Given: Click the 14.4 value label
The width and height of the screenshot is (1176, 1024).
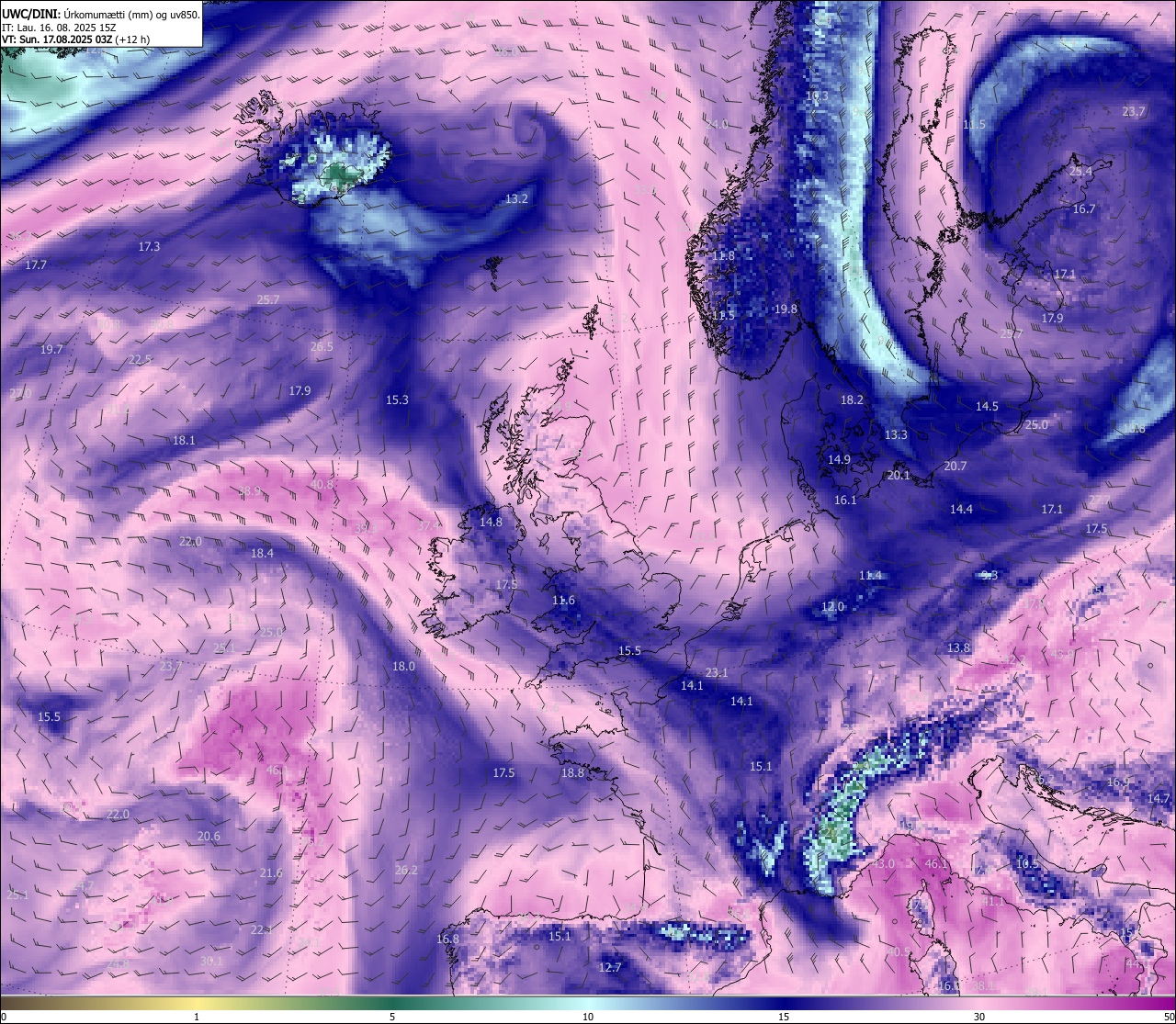Looking at the screenshot, I should 961,510.
